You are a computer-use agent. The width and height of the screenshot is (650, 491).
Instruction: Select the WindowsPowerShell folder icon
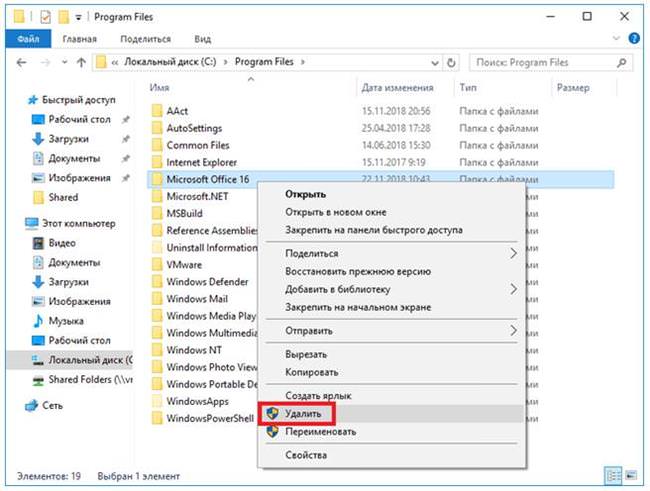(157, 418)
